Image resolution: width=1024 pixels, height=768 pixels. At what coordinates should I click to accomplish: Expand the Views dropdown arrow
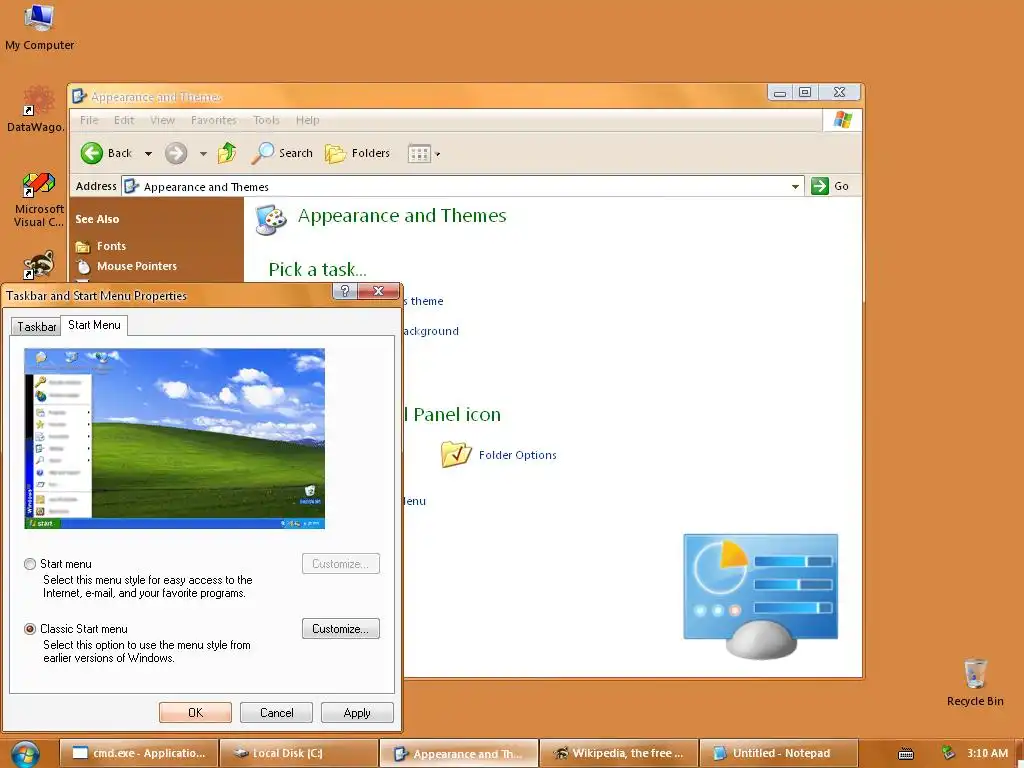click(438, 154)
